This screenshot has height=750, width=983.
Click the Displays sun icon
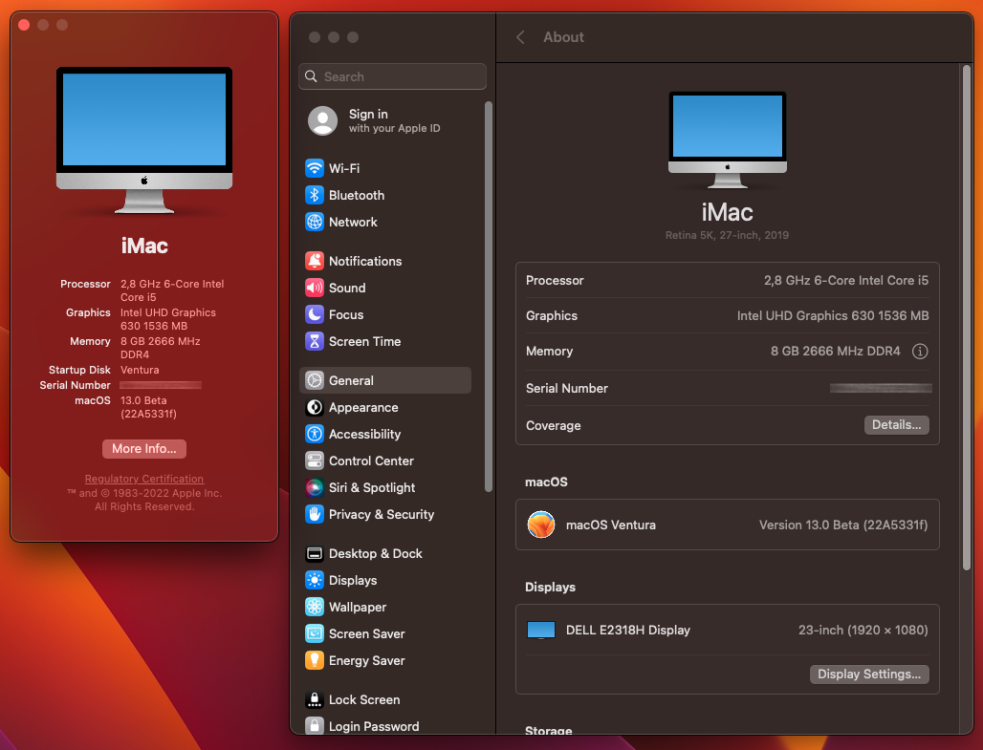pos(314,580)
